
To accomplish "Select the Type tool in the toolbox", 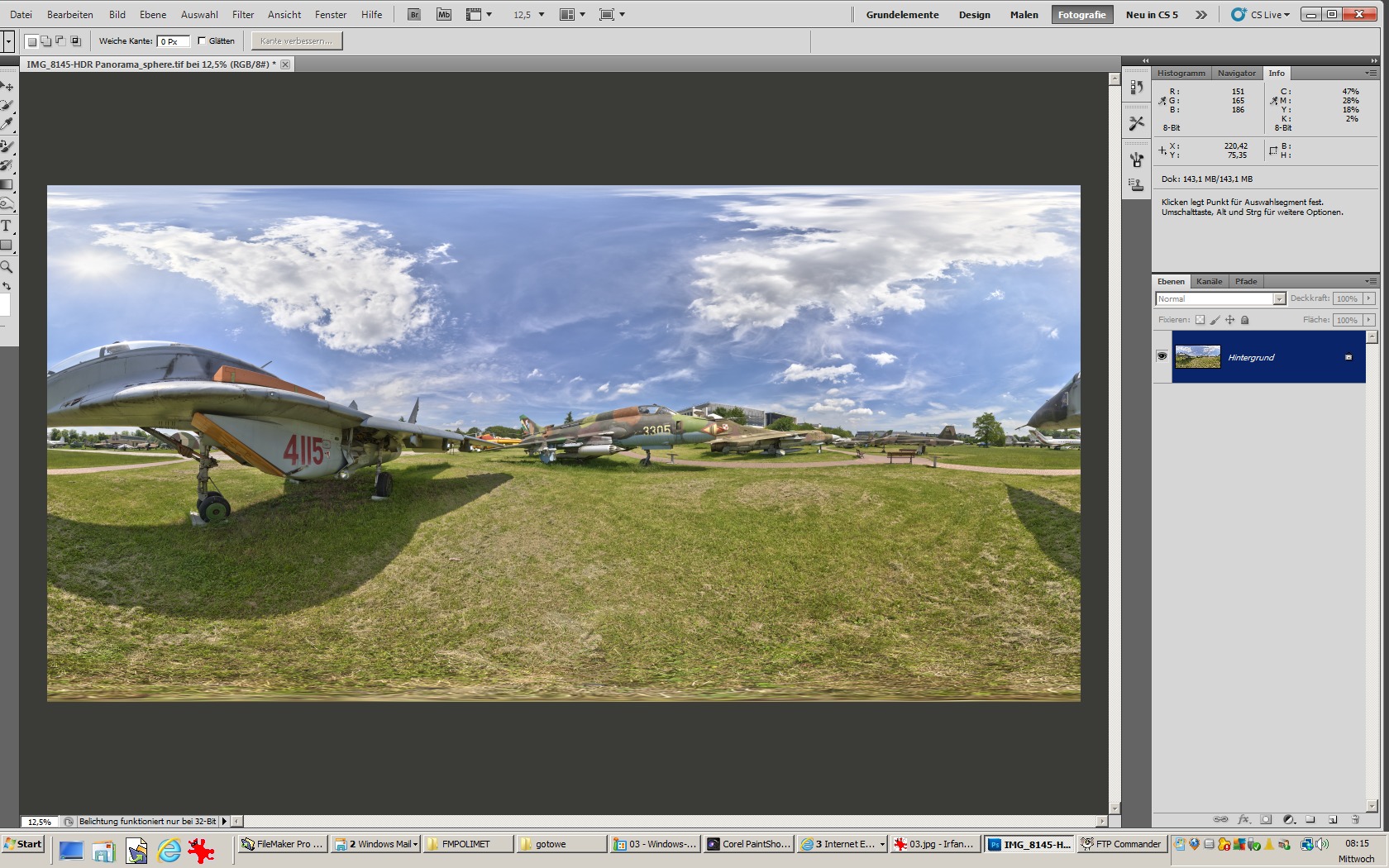I will coord(6,226).
